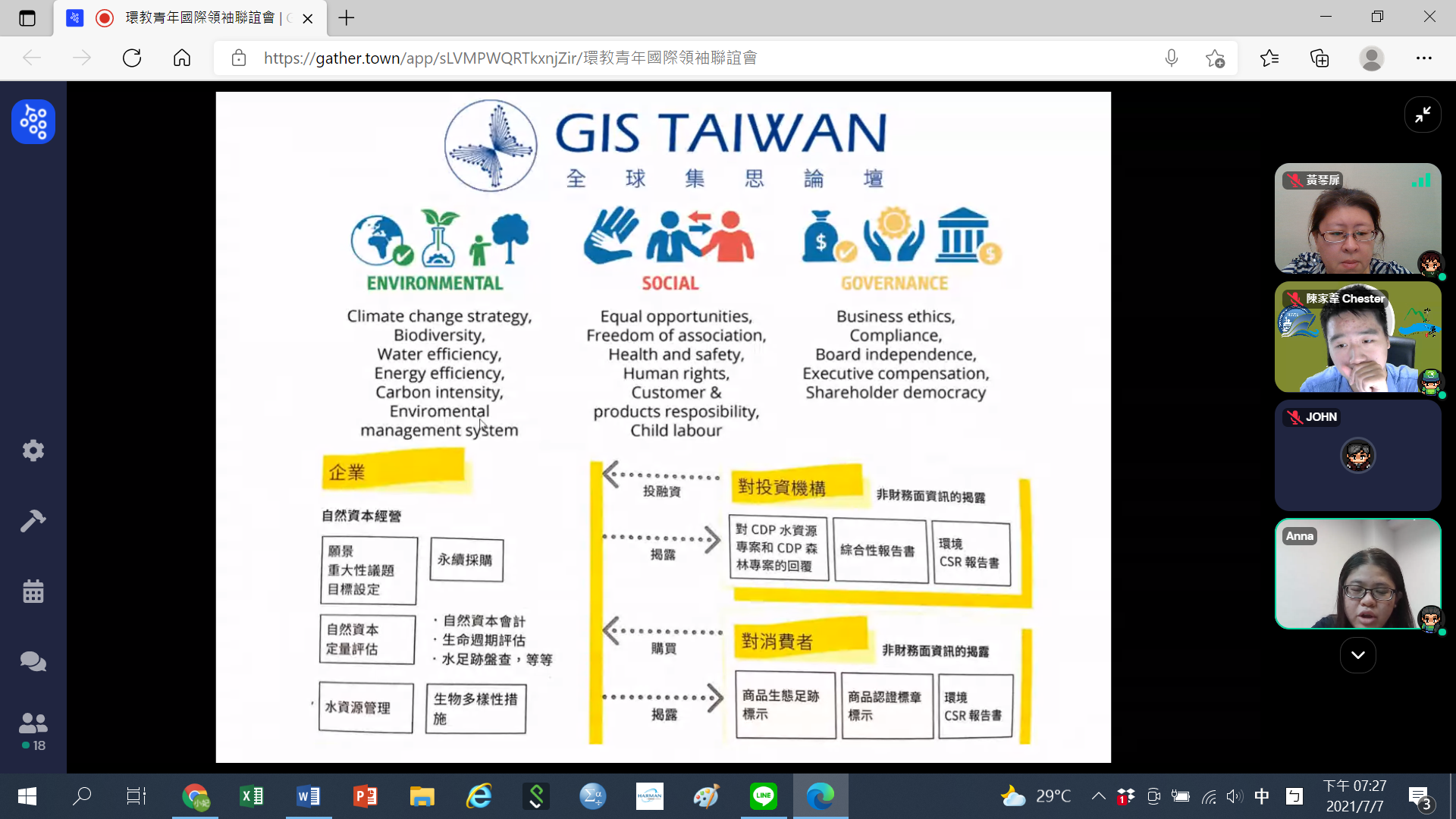Select 陳家葦 Chester video tile
The height and width of the screenshot is (819, 1456).
point(1357,337)
